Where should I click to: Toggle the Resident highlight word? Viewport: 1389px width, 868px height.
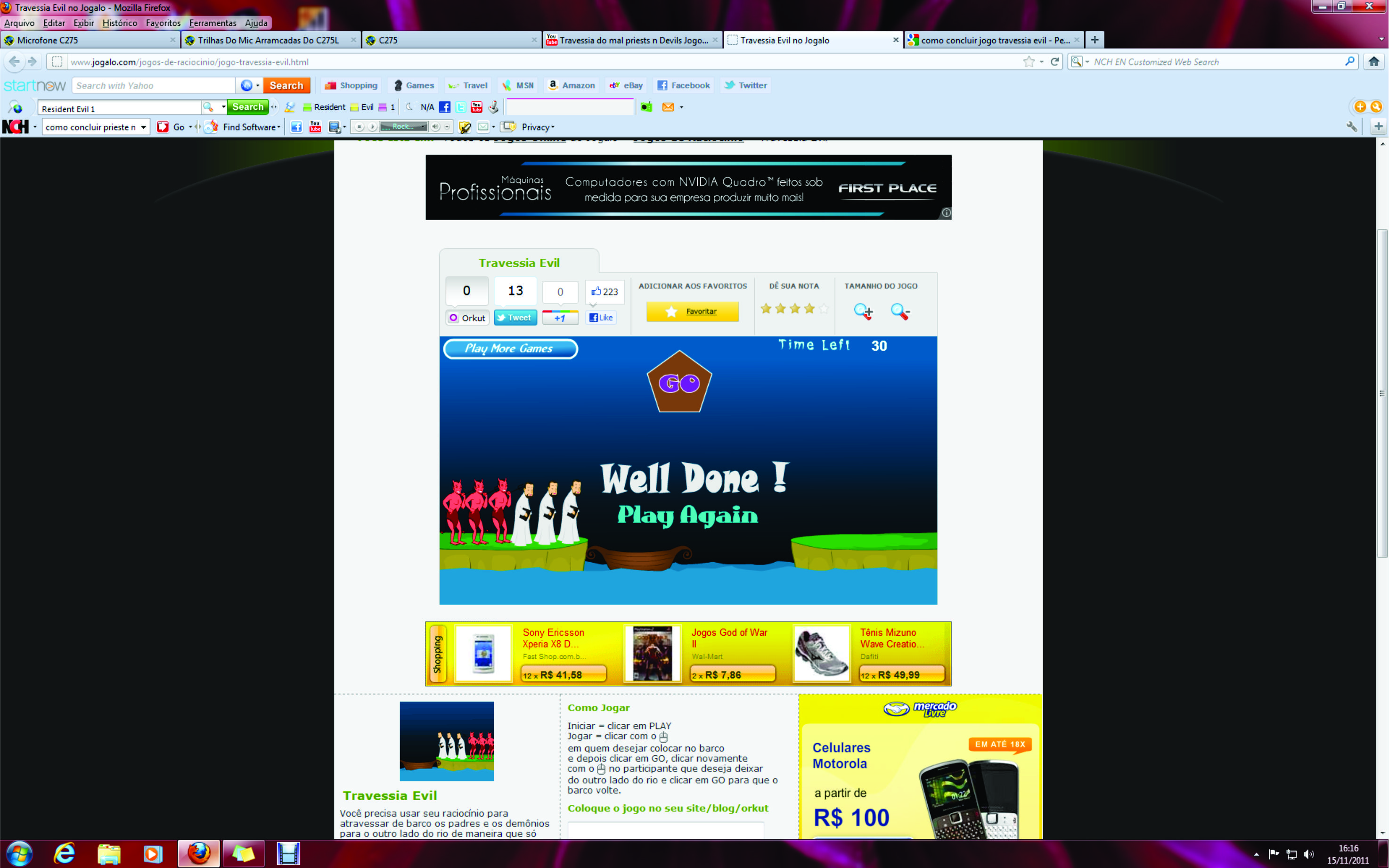click(x=324, y=107)
